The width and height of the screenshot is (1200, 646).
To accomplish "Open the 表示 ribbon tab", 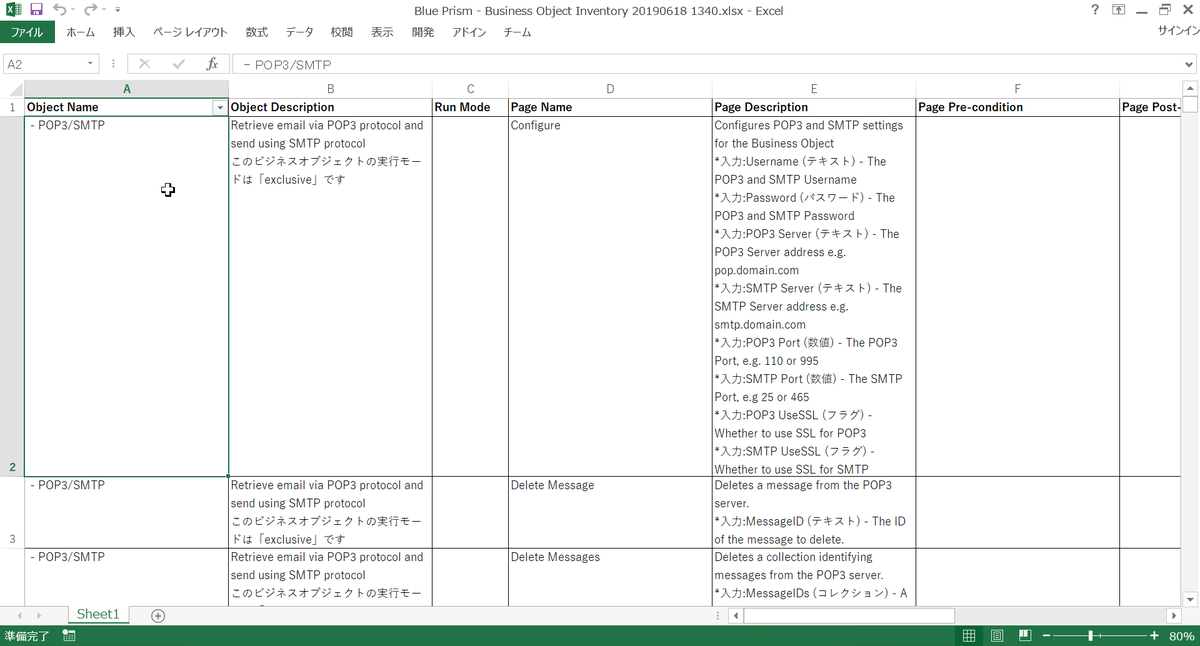I will (382, 32).
